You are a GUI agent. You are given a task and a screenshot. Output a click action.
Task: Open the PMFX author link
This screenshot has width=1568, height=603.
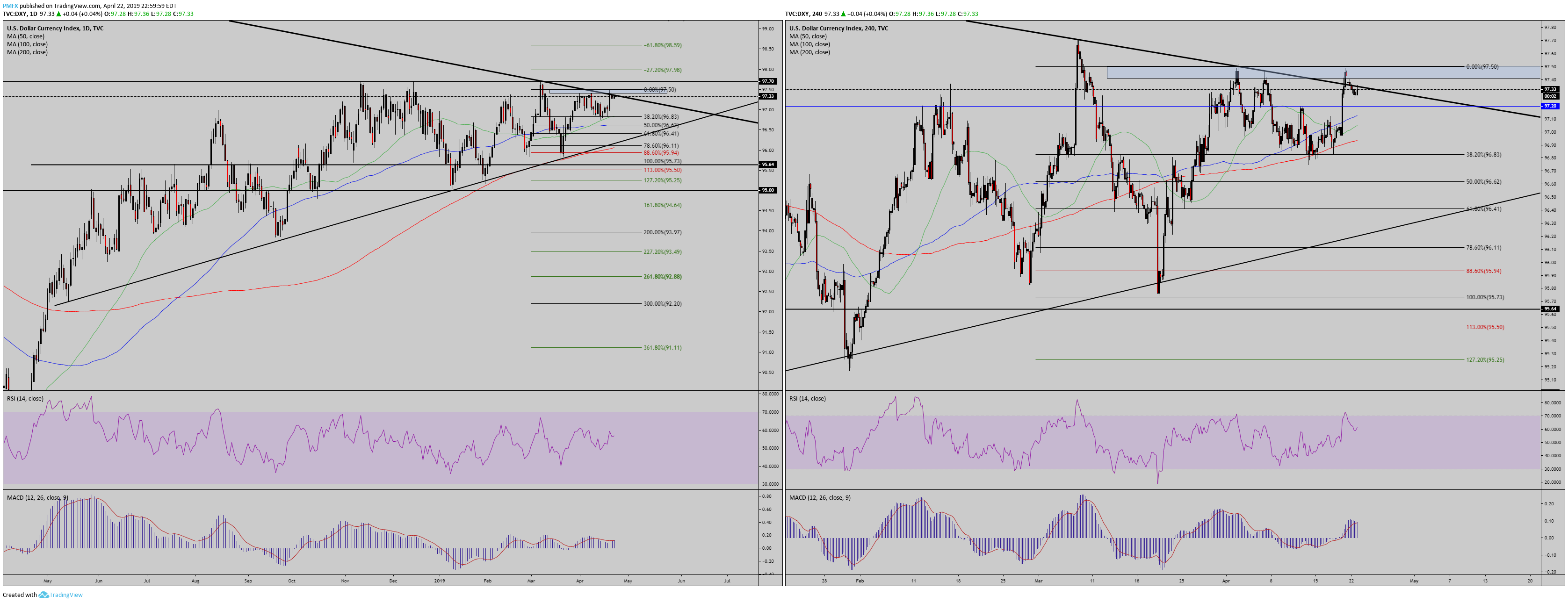click(10, 6)
